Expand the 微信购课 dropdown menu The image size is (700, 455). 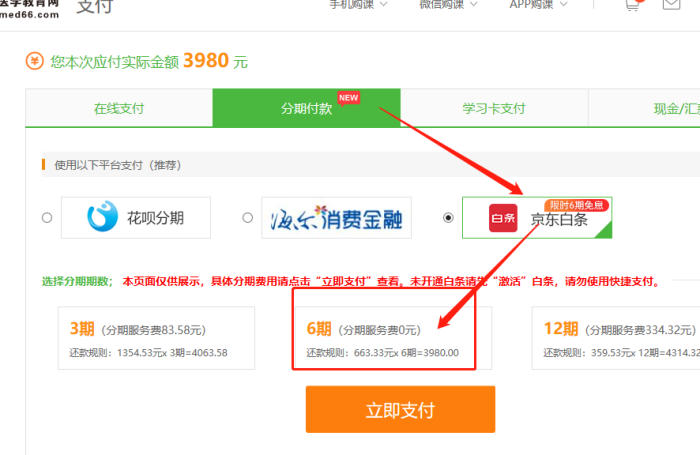click(x=445, y=5)
